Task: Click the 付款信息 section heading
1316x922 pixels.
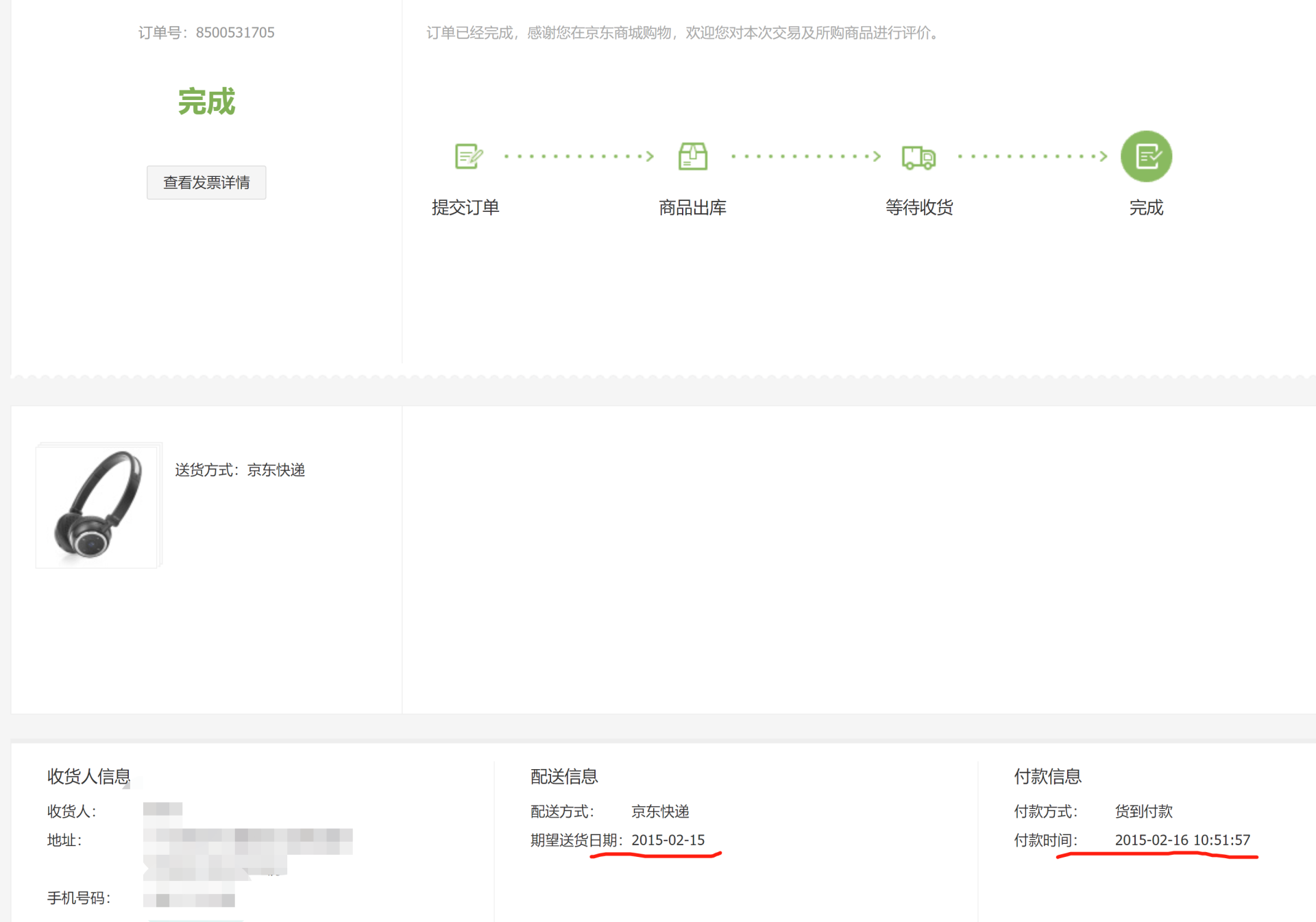Action: tap(1047, 776)
